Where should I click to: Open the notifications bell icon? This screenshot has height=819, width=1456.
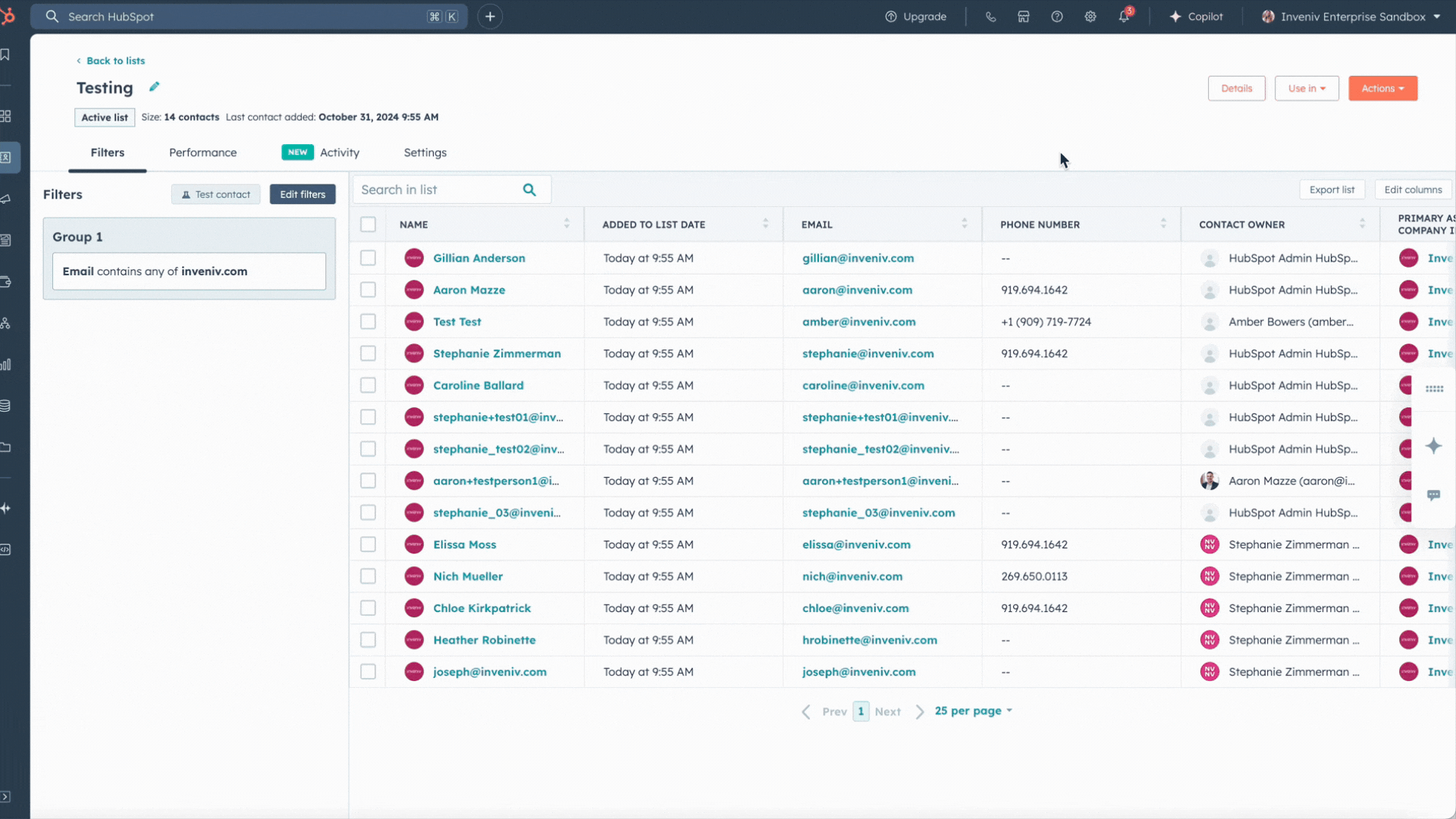(1124, 17)
